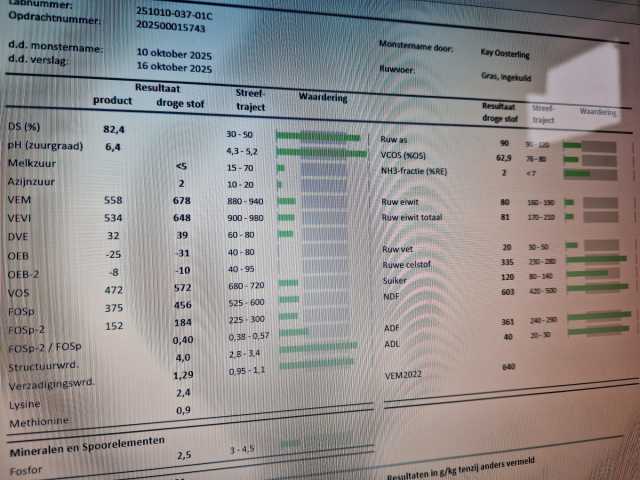Click the ADF row label
This screenshot has height=480, width=640.
tap(391, 328)
